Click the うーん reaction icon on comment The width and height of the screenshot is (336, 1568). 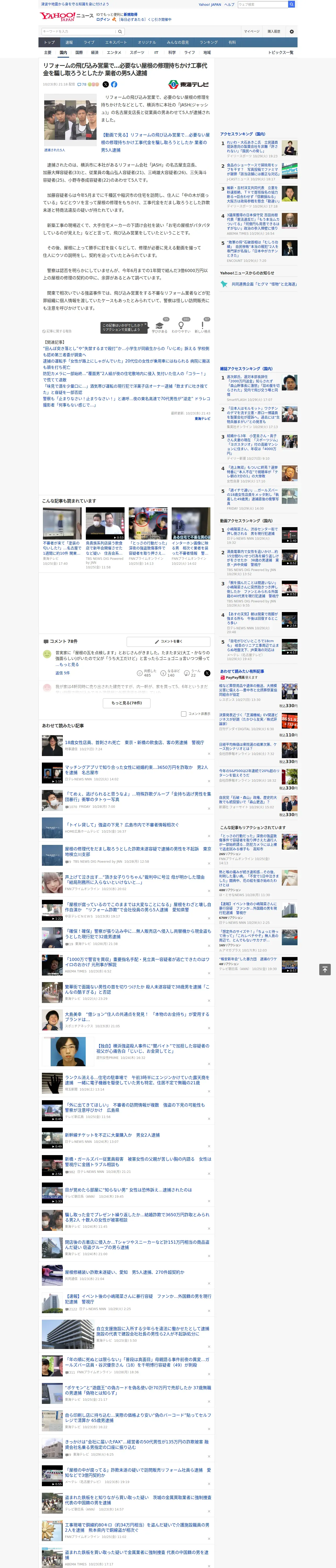tap(187, 673)
